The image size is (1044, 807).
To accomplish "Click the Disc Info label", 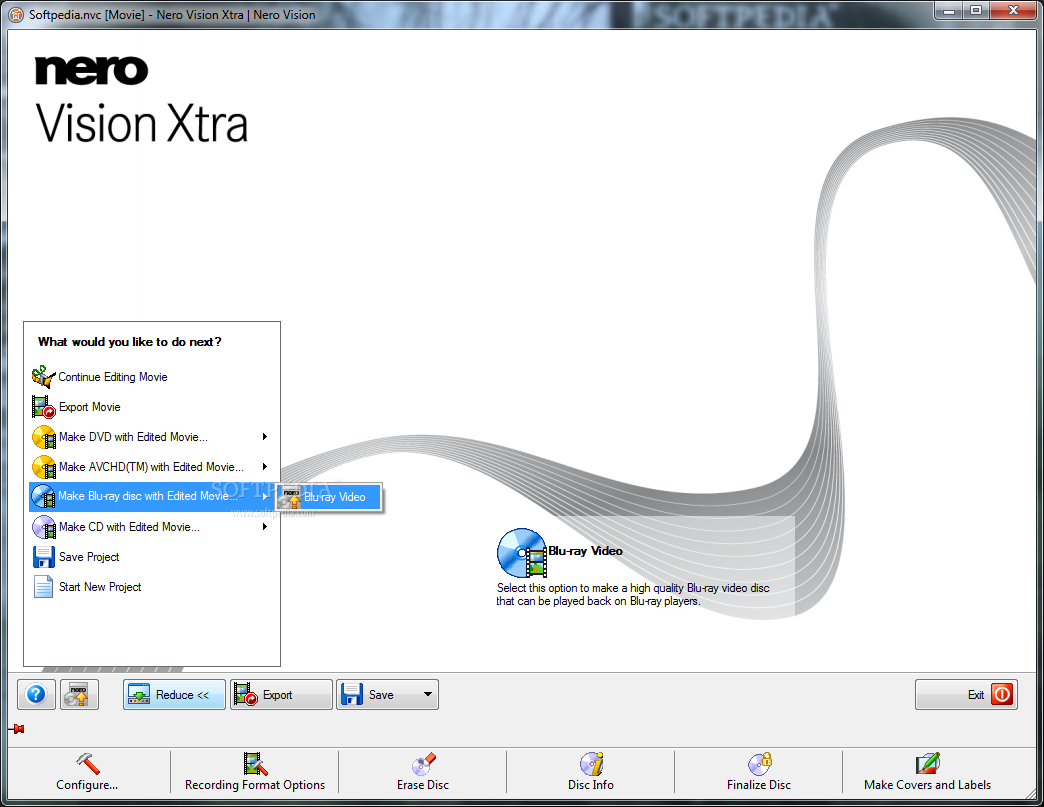I will click(x=591, y=785).
